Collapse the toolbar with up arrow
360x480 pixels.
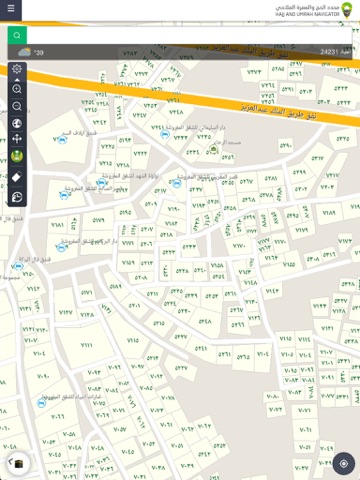tap(17, 80)
